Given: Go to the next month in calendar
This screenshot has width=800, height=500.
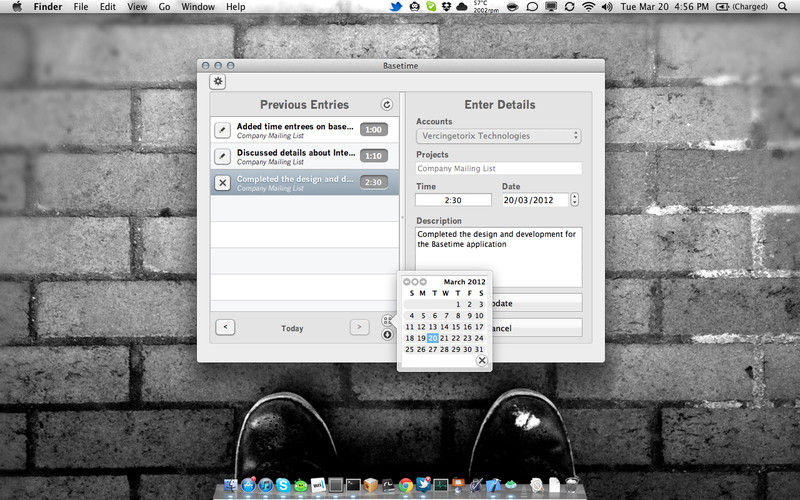Looking at the screenshot, I should click(423, 282).
